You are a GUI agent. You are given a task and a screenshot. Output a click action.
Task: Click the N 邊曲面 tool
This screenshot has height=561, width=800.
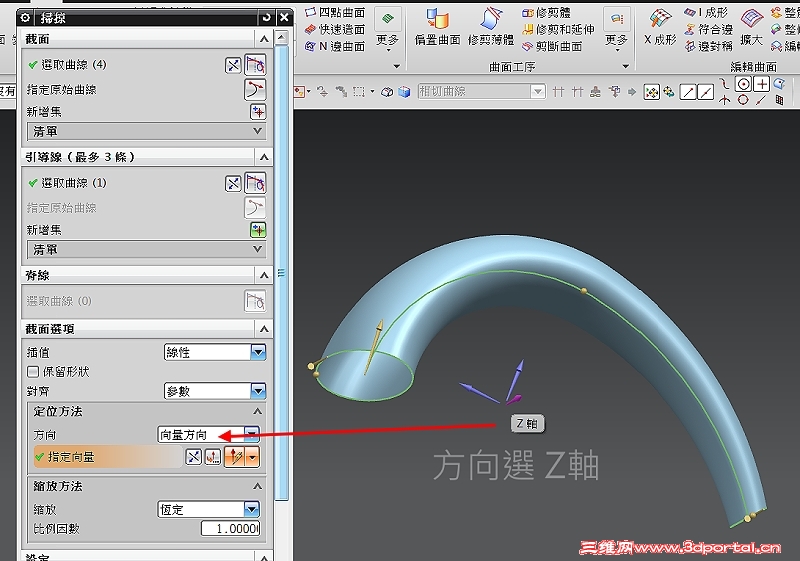[335, 46]
